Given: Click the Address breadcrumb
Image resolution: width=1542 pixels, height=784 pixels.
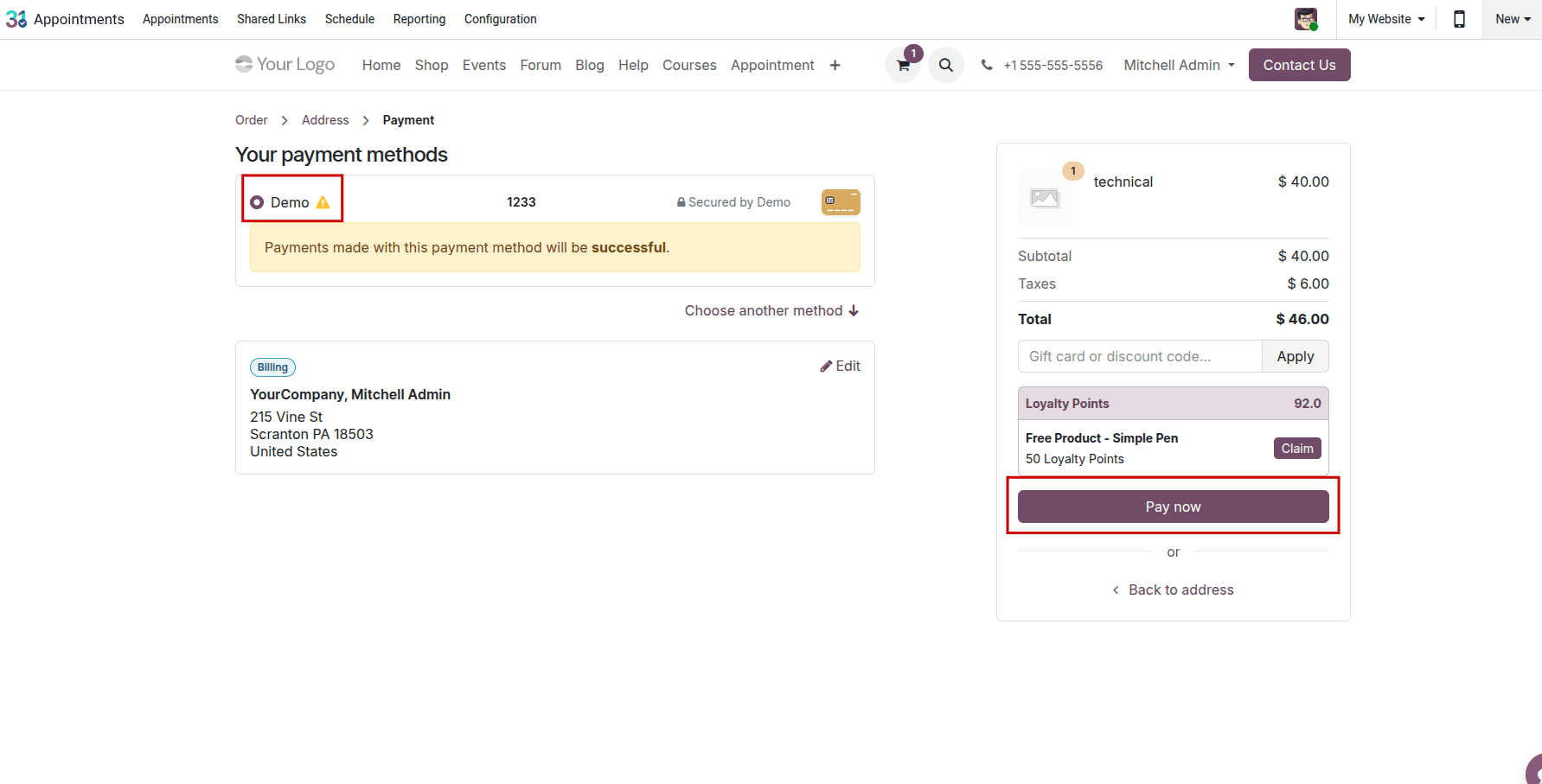Looking at the screenshot, I should pyautogui.click(x=325, y=120).
